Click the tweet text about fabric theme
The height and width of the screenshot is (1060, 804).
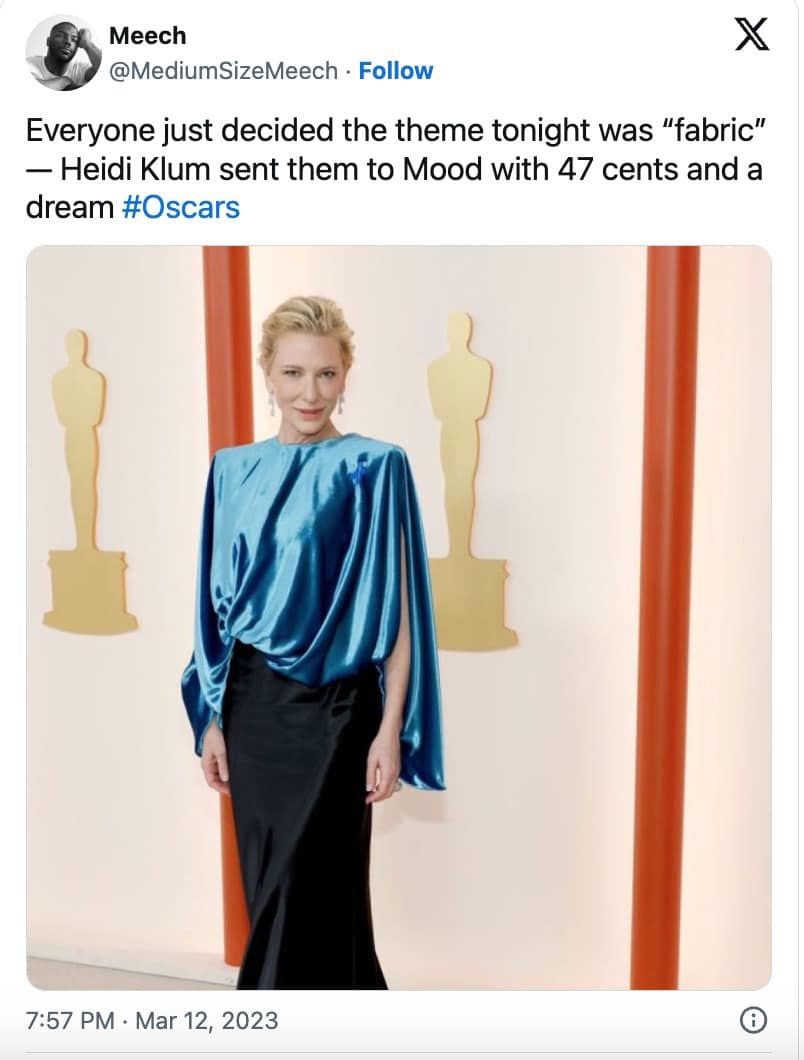(396, 168)
